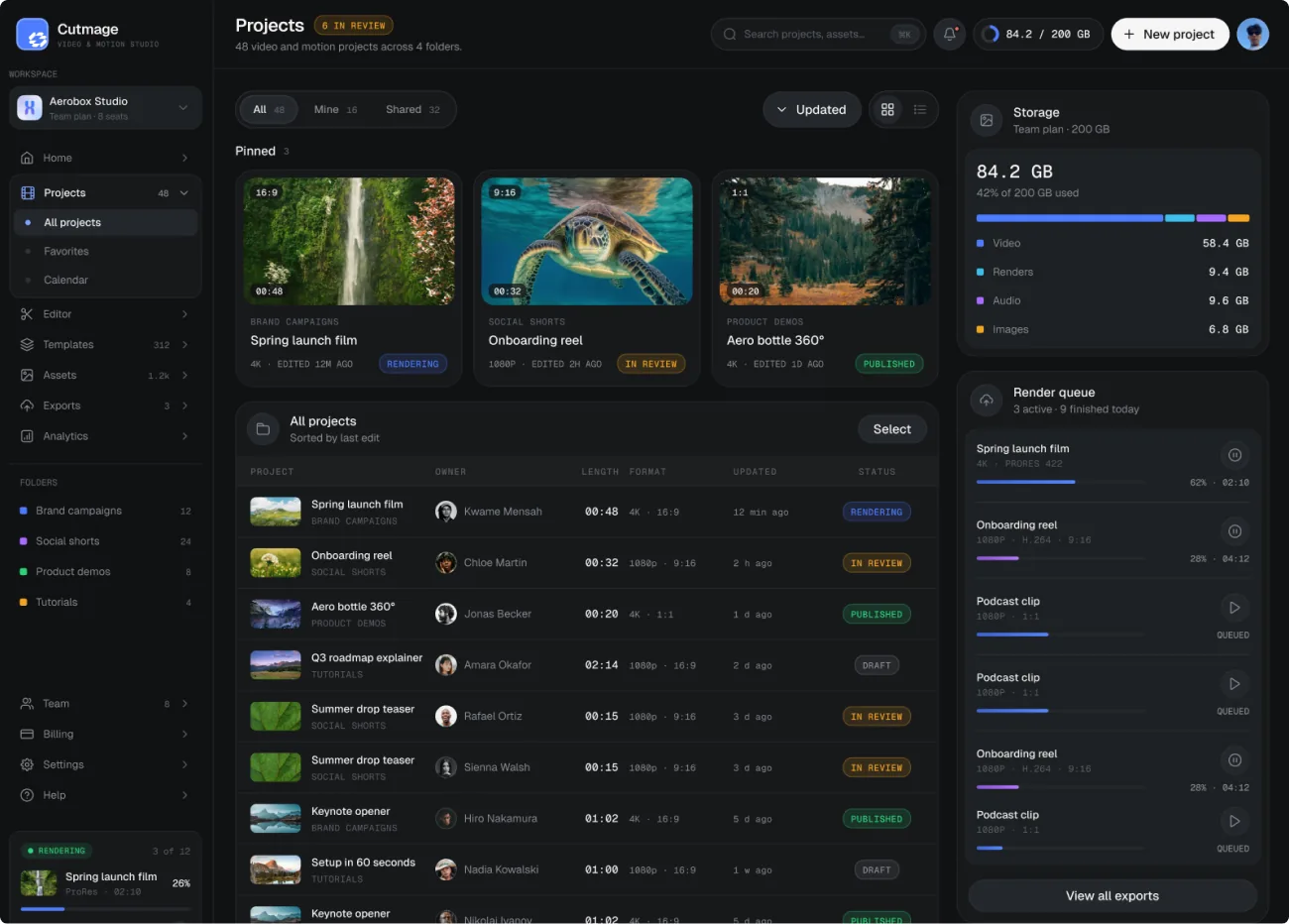The height and width of the screenshot is (924, 1289).
Task: Click the Storage panel icon
Action: coord(986,120)
